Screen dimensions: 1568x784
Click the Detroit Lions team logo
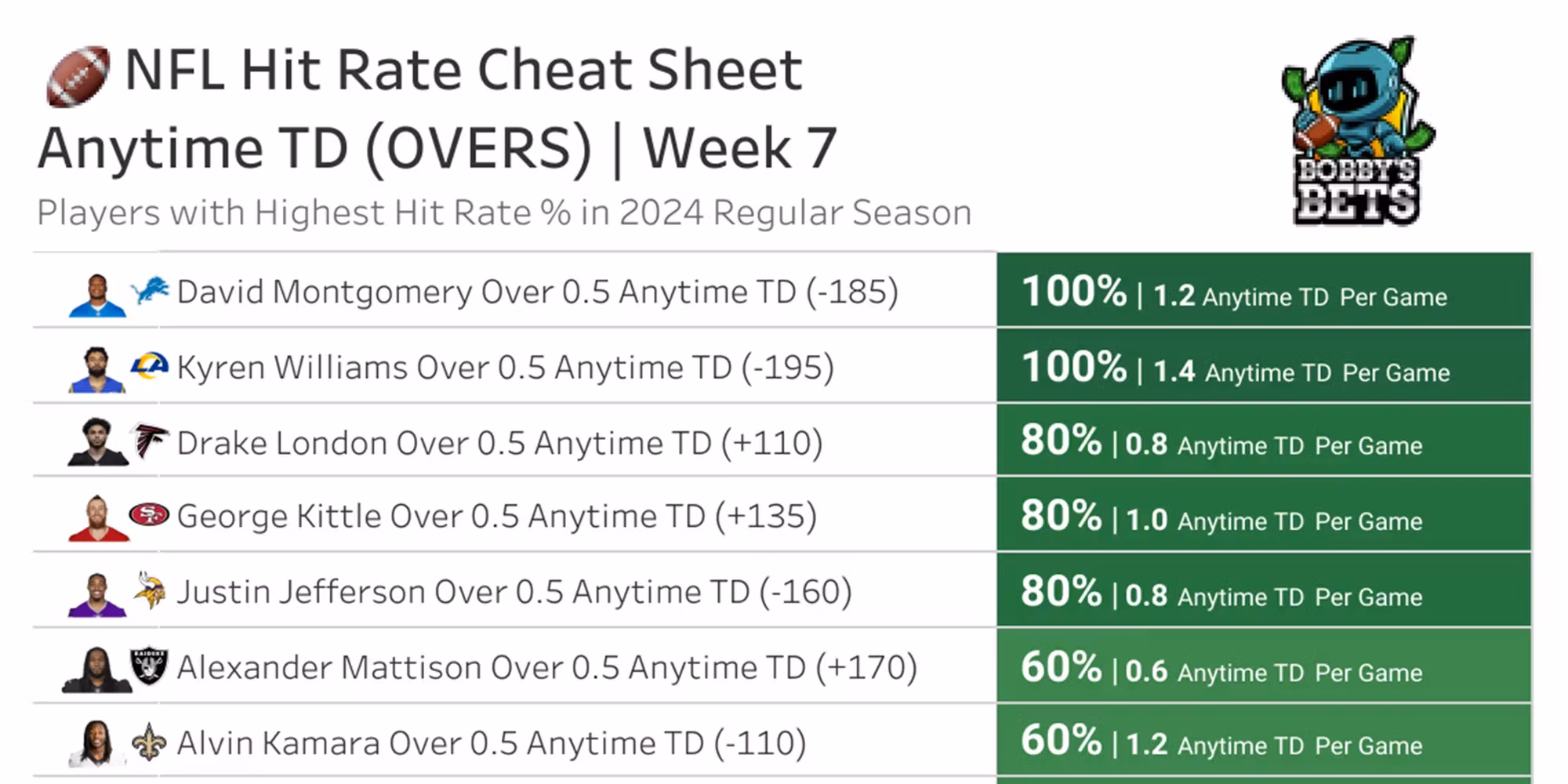(150, 290)
